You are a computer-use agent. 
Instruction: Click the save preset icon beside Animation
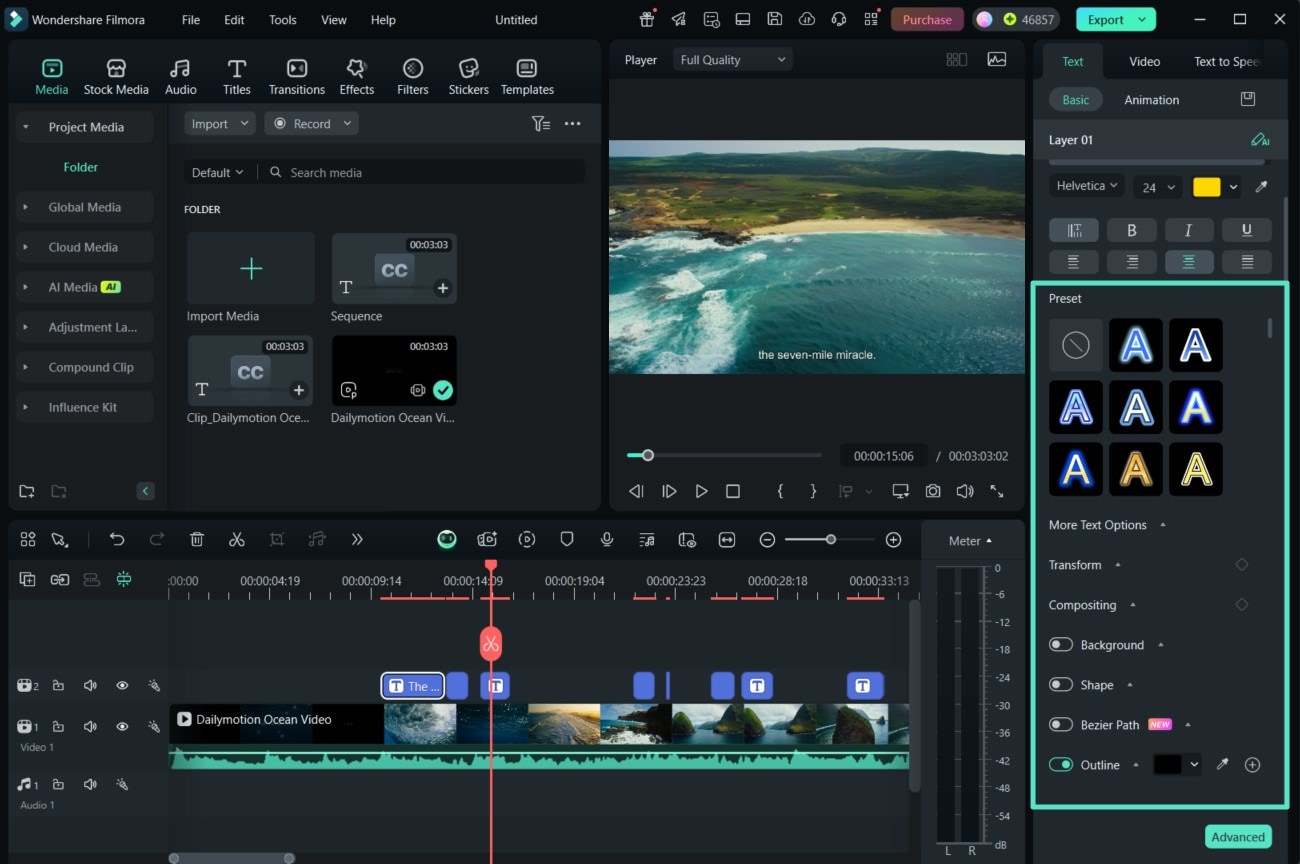[x=1247, y=99]
